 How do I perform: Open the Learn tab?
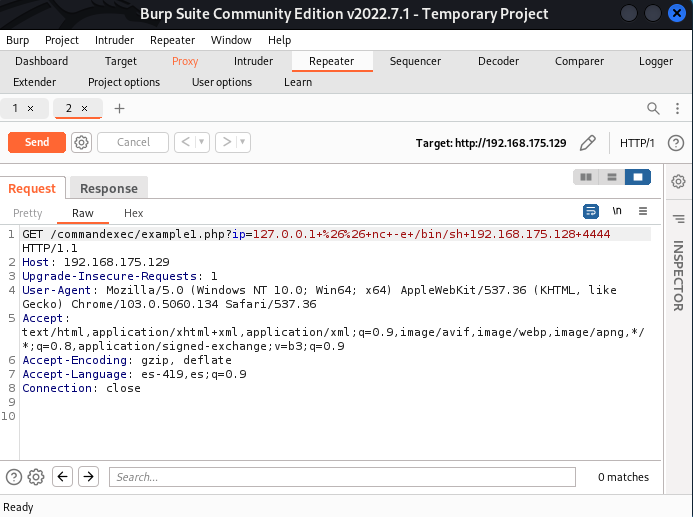tap(298, 82)
